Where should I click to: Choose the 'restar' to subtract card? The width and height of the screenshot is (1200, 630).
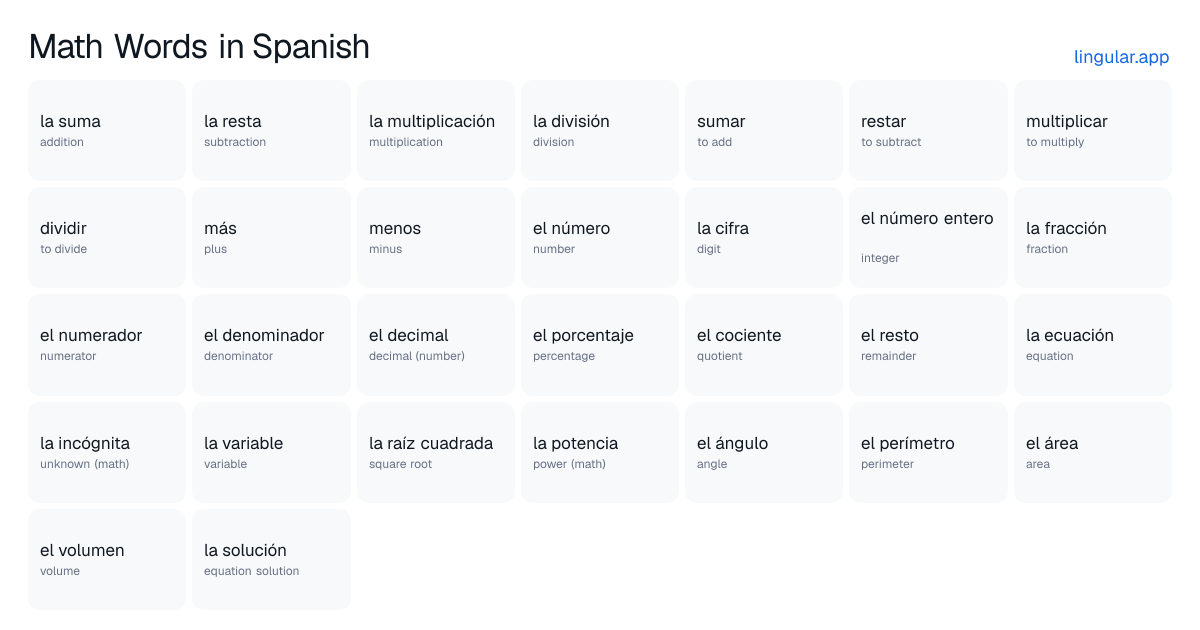click(928, 130)
